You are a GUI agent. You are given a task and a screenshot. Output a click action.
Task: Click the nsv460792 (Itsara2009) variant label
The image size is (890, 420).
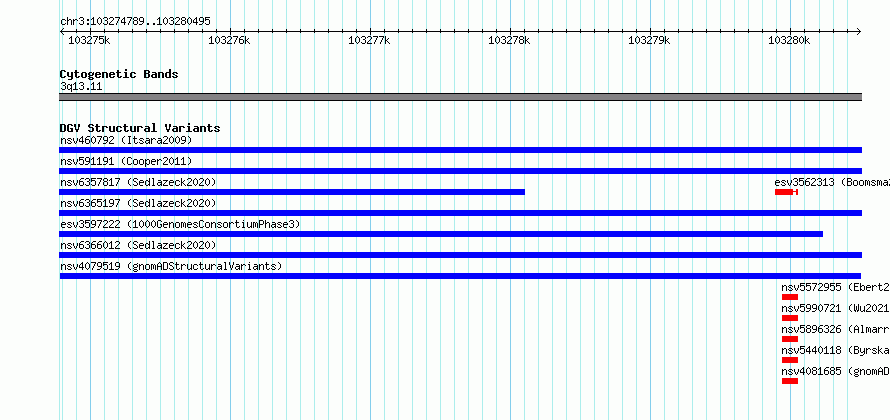[x=126, y=140]
